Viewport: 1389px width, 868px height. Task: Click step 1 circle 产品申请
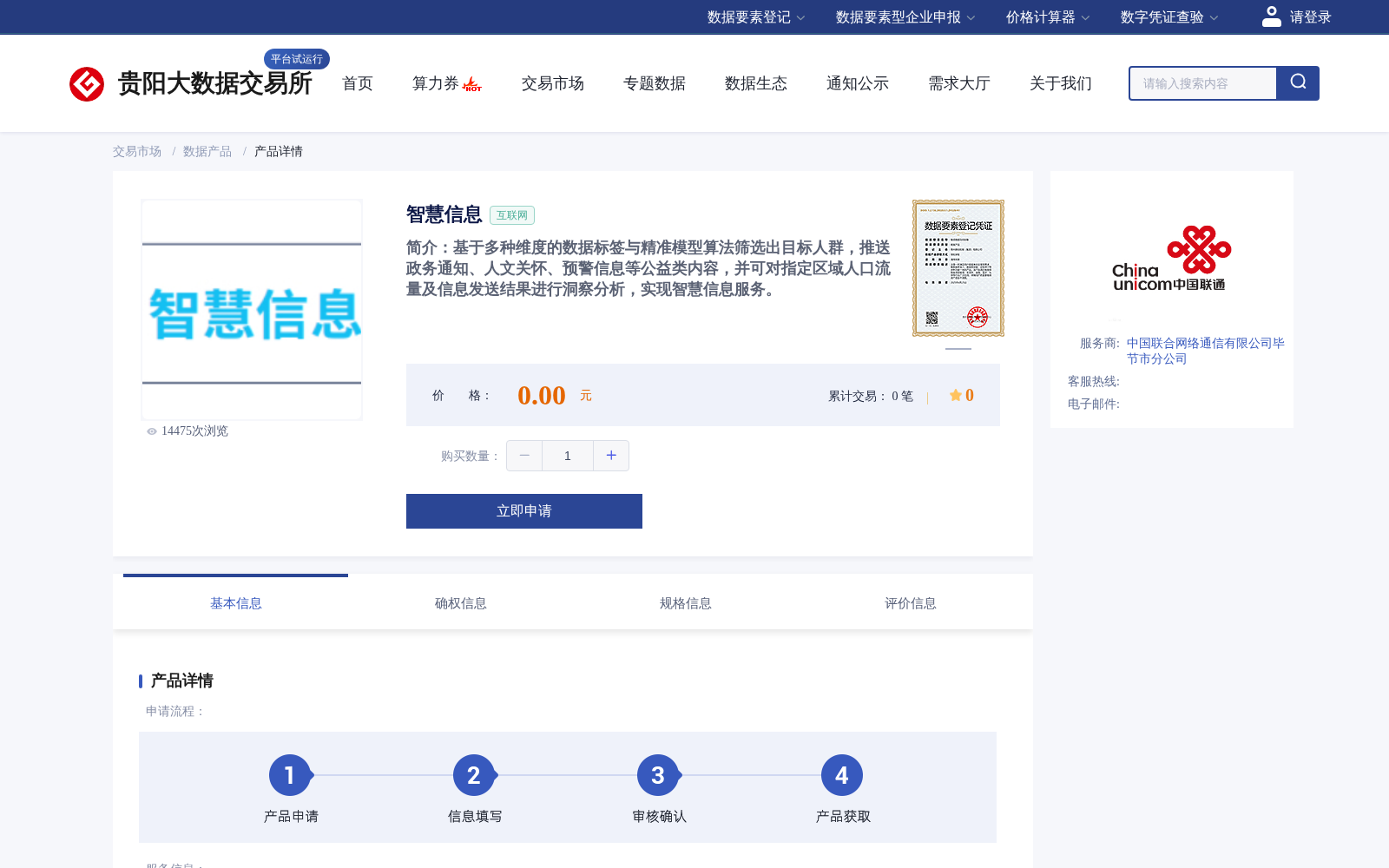pyautogui.click(x=290, y=775)
